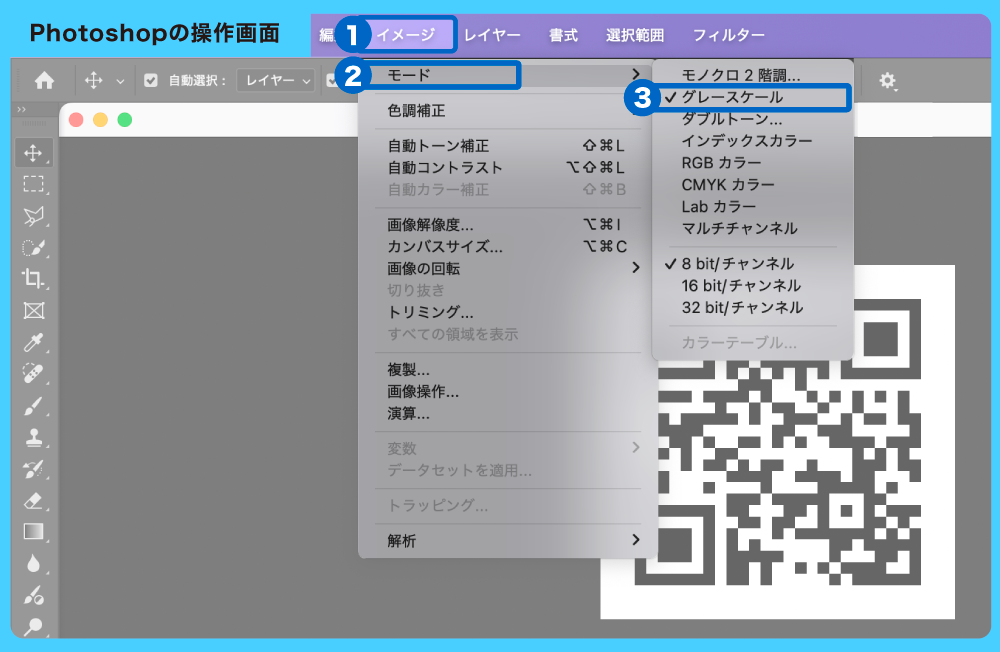Select 8 bit/チャンネル depth option

point(753,264)
